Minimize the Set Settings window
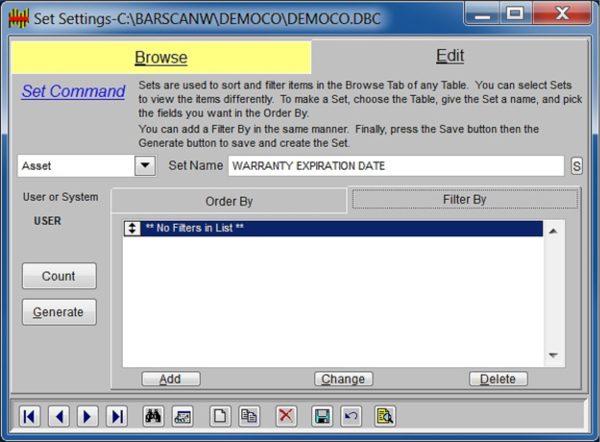The width and height of the screenshot is (600, 442). coord(482,14)
